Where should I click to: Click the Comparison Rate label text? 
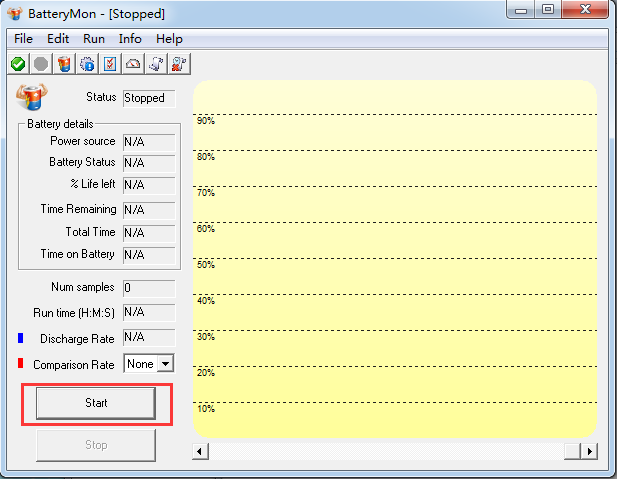[74, 365]
